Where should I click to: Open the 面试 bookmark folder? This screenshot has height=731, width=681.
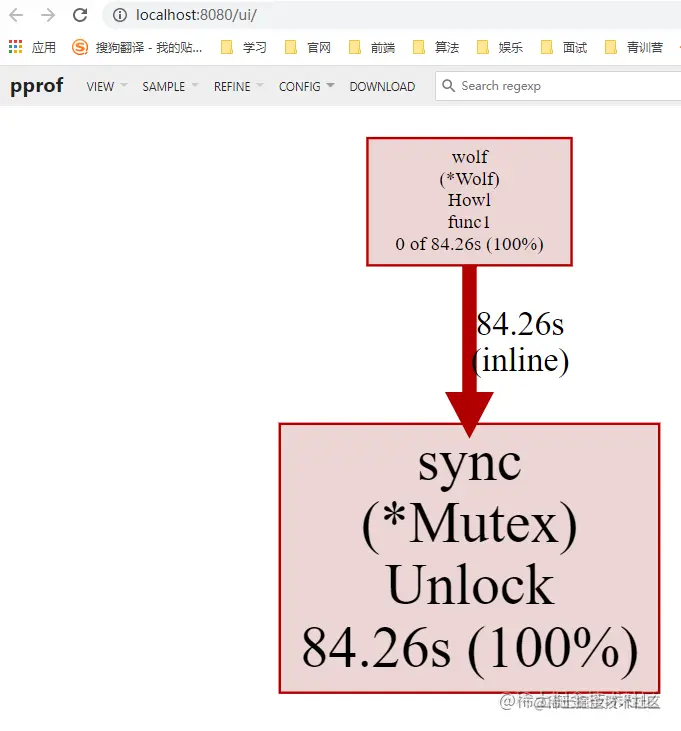(x=564, y=47)
